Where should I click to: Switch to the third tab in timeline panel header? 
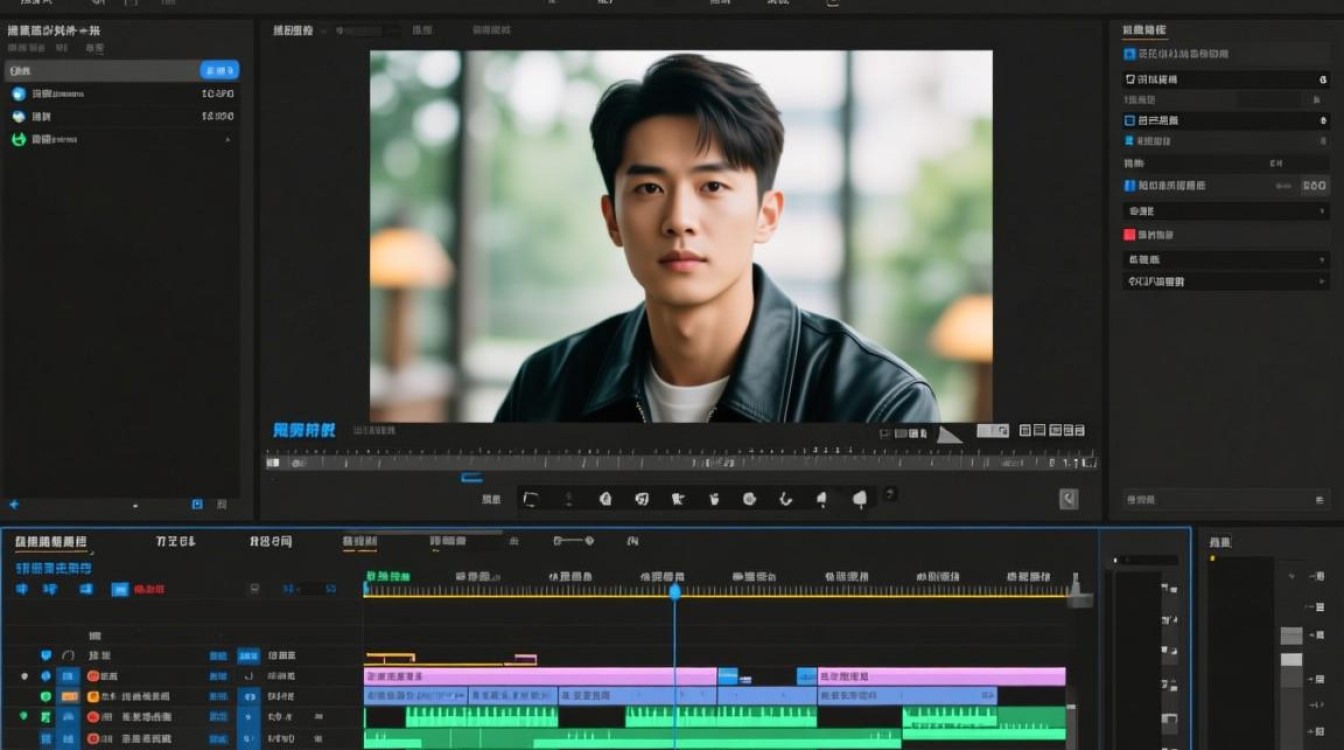pos(271,541)
